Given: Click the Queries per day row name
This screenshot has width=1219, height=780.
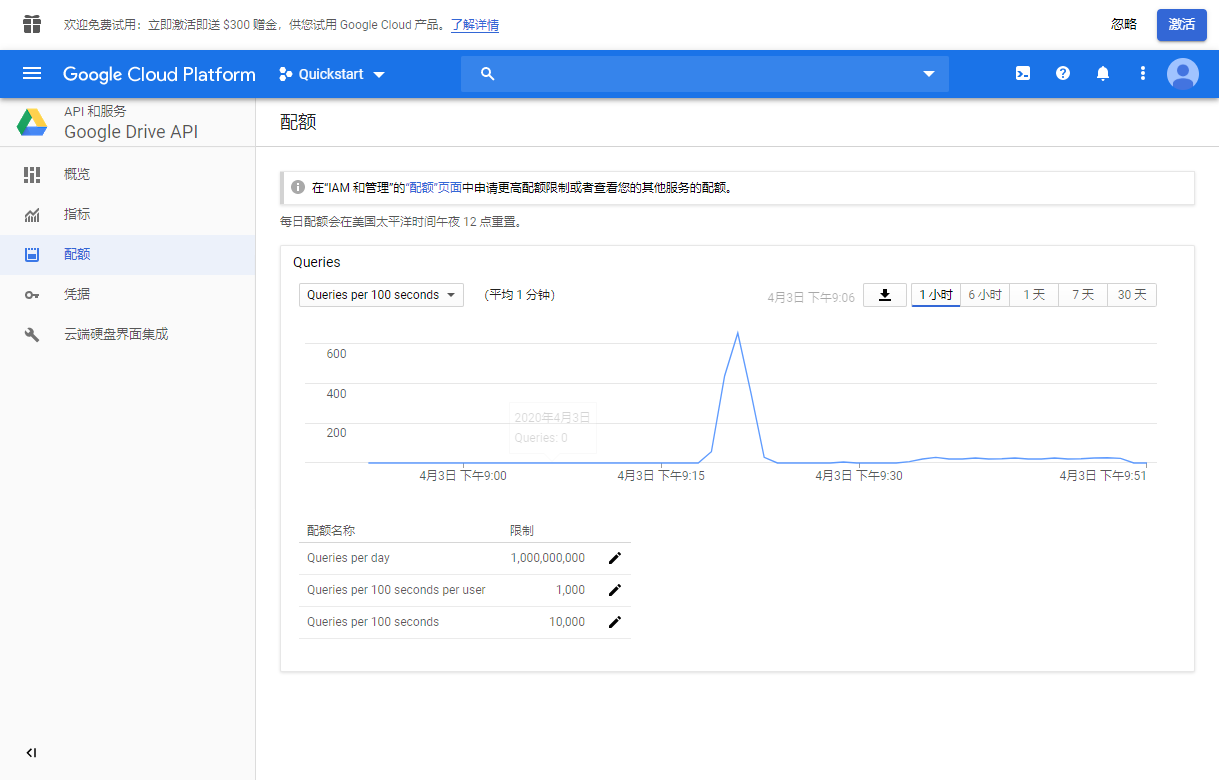Looking at the screenshot, I should [x=349, y=558].
